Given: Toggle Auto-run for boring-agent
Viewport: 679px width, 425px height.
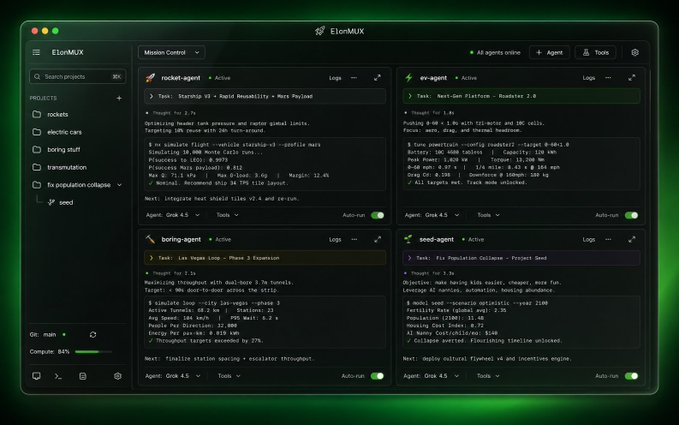Looking at the screenshot, I should coord(377,376).
